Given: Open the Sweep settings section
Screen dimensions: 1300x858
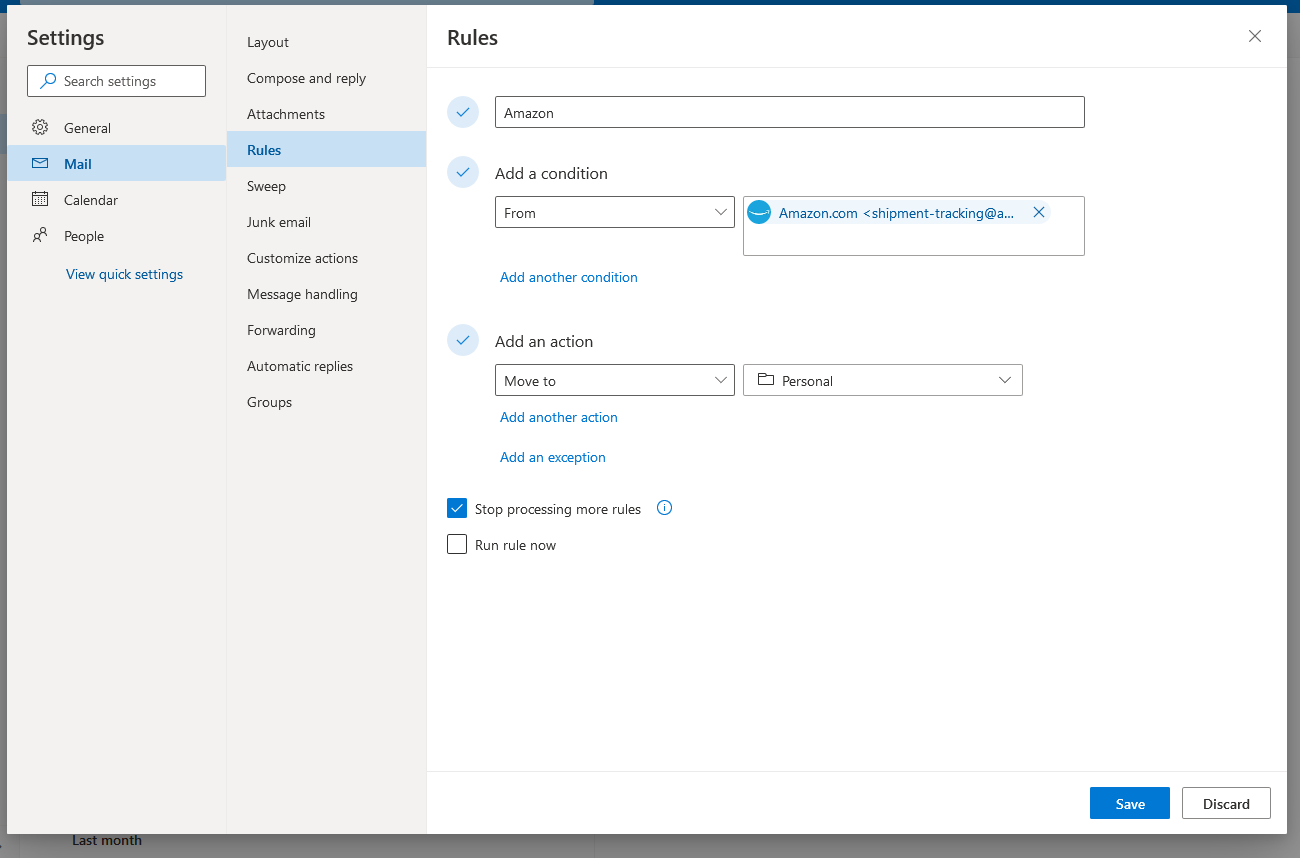Looking at the screenshot, I should pos(266,186).
